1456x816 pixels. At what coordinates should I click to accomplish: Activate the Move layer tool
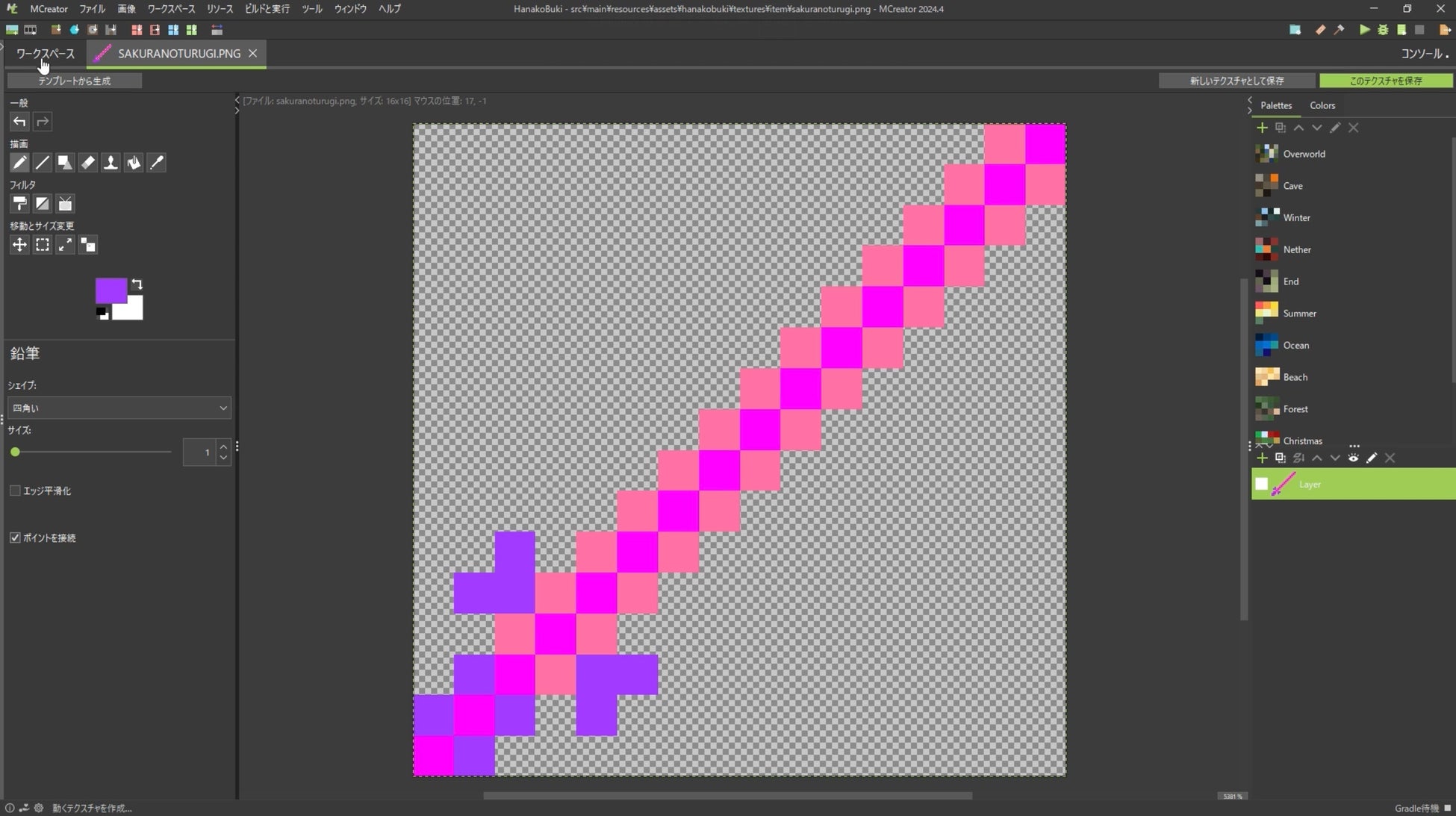coord(19,245)
